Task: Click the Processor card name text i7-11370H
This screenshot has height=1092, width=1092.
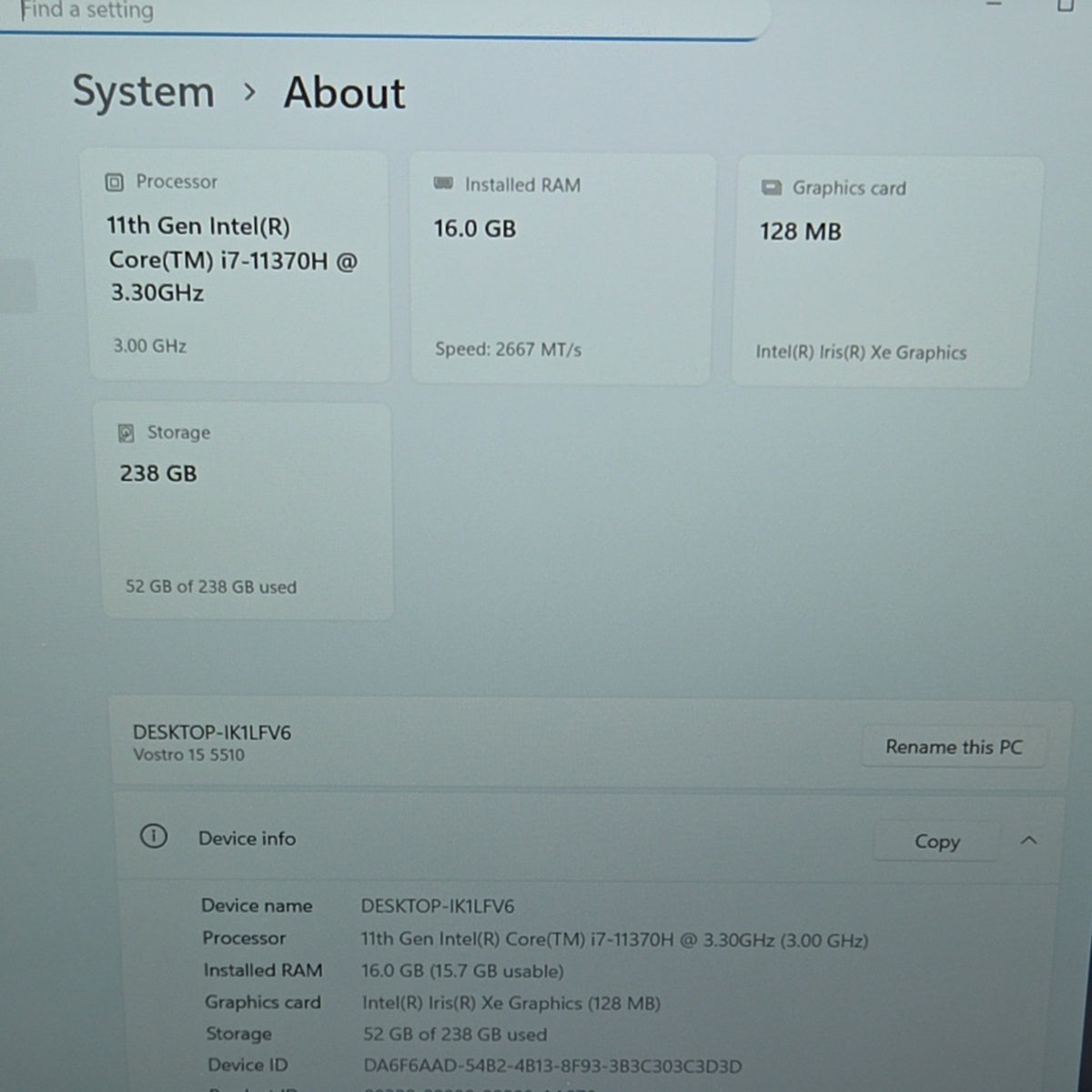Action: [x=232, y=259]
